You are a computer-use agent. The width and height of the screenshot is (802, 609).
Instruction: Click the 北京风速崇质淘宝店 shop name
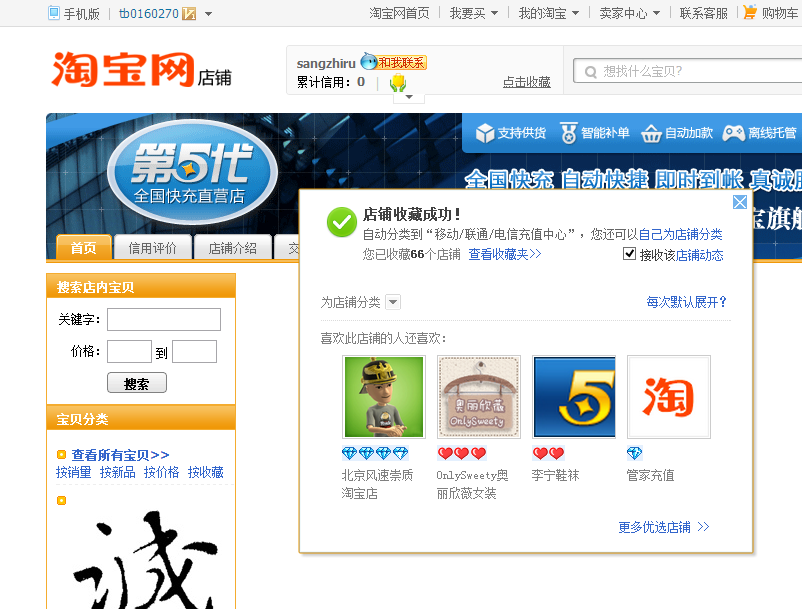pyautogui.click(x=377, y=484)
